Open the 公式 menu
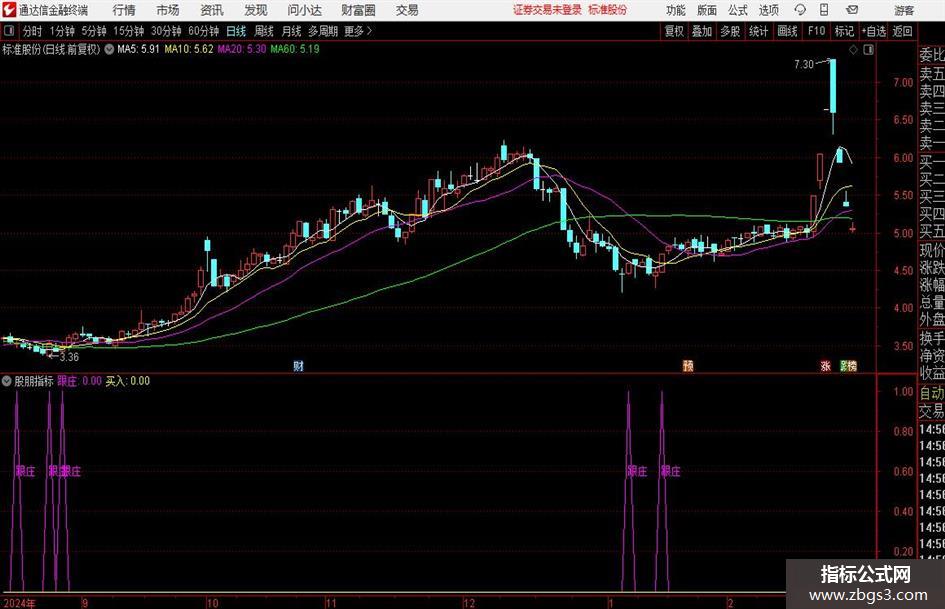 (738, 10)
